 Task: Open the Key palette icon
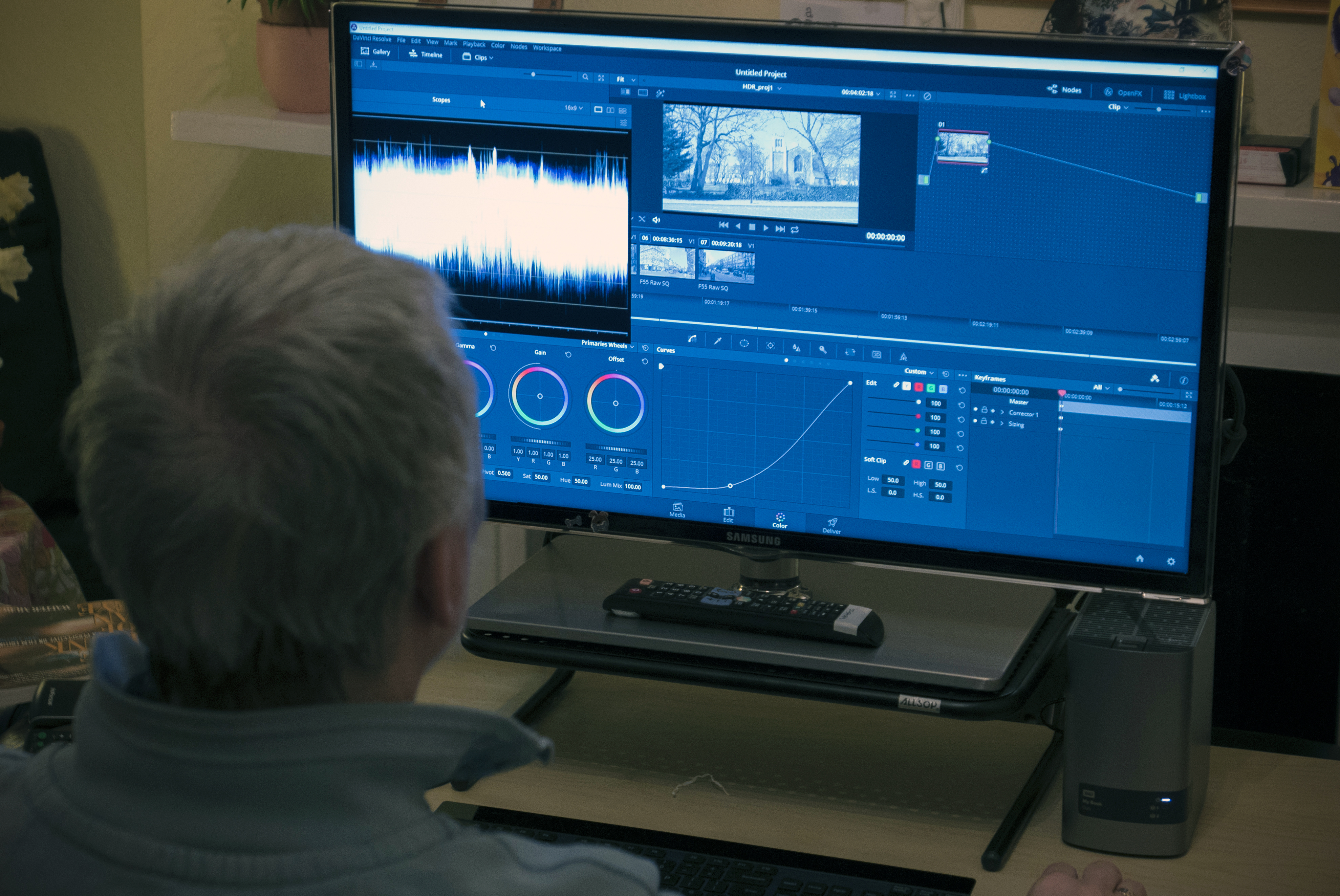[823, 350]
